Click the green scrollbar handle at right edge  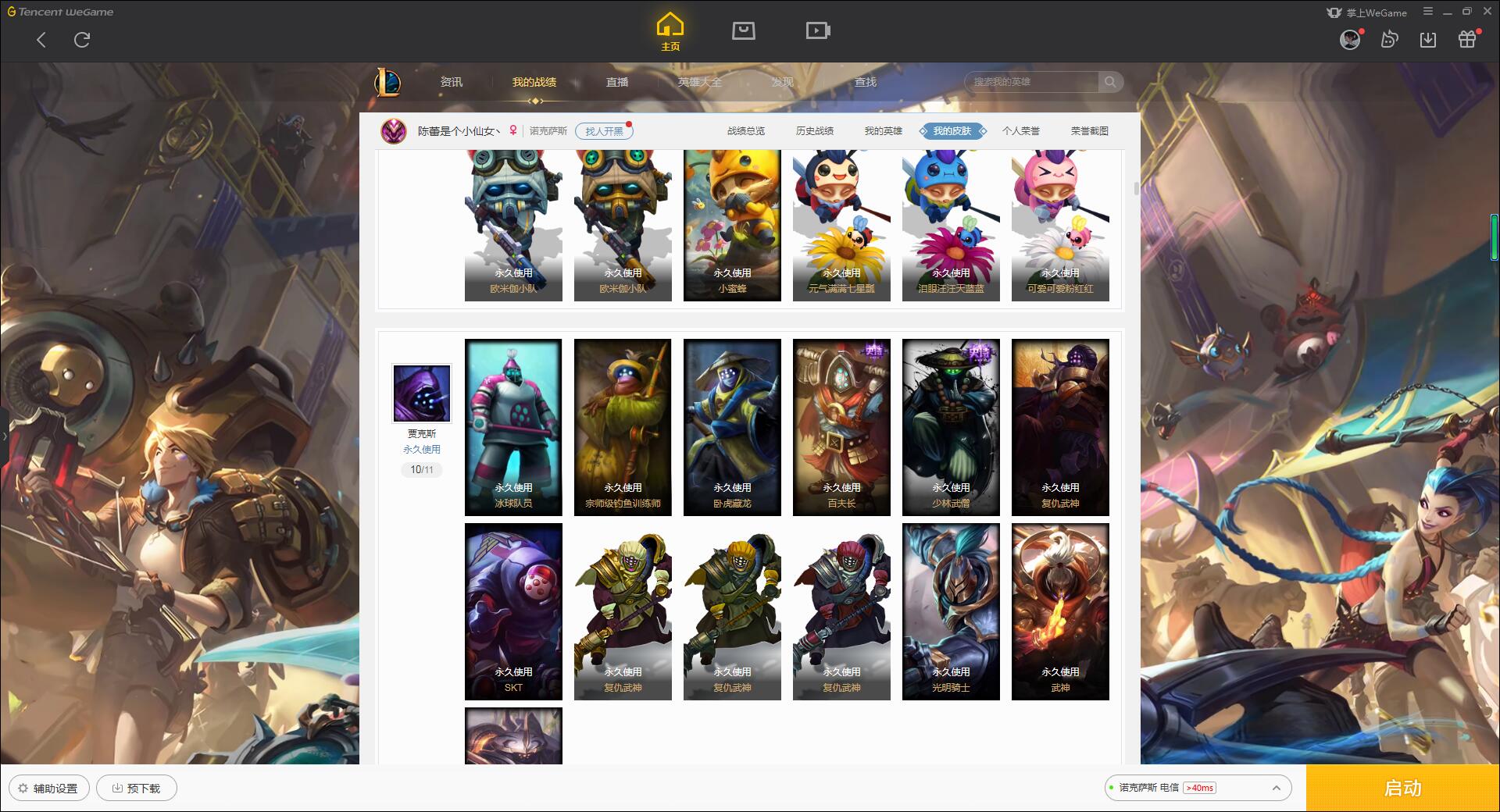[1494, 237]
